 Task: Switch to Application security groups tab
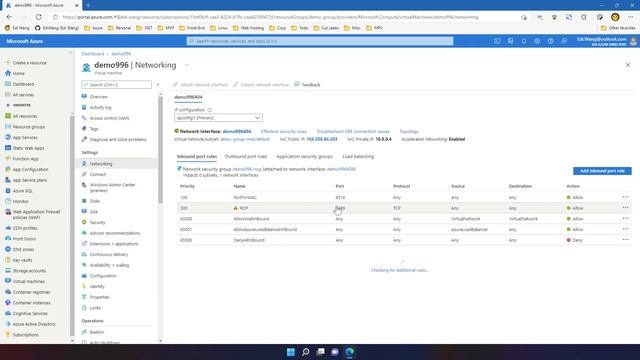pos(304,156)
